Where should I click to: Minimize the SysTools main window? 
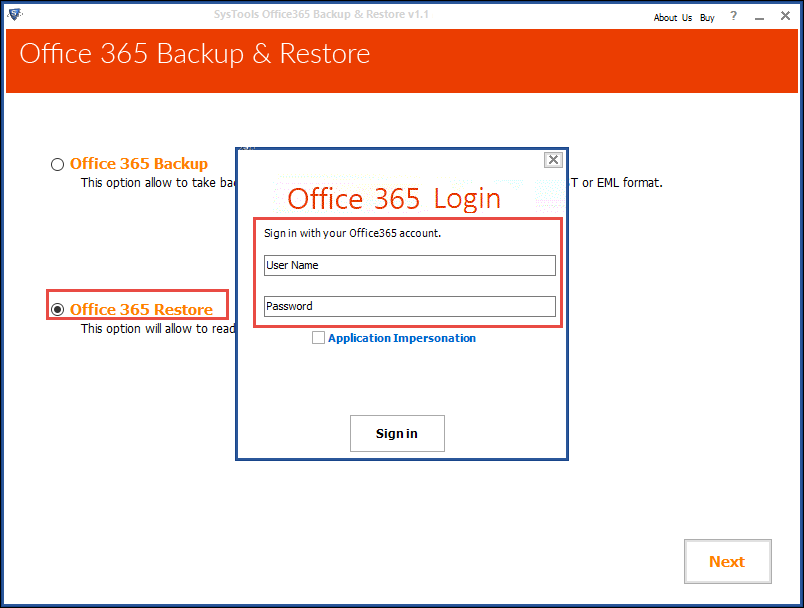(759, 17)
